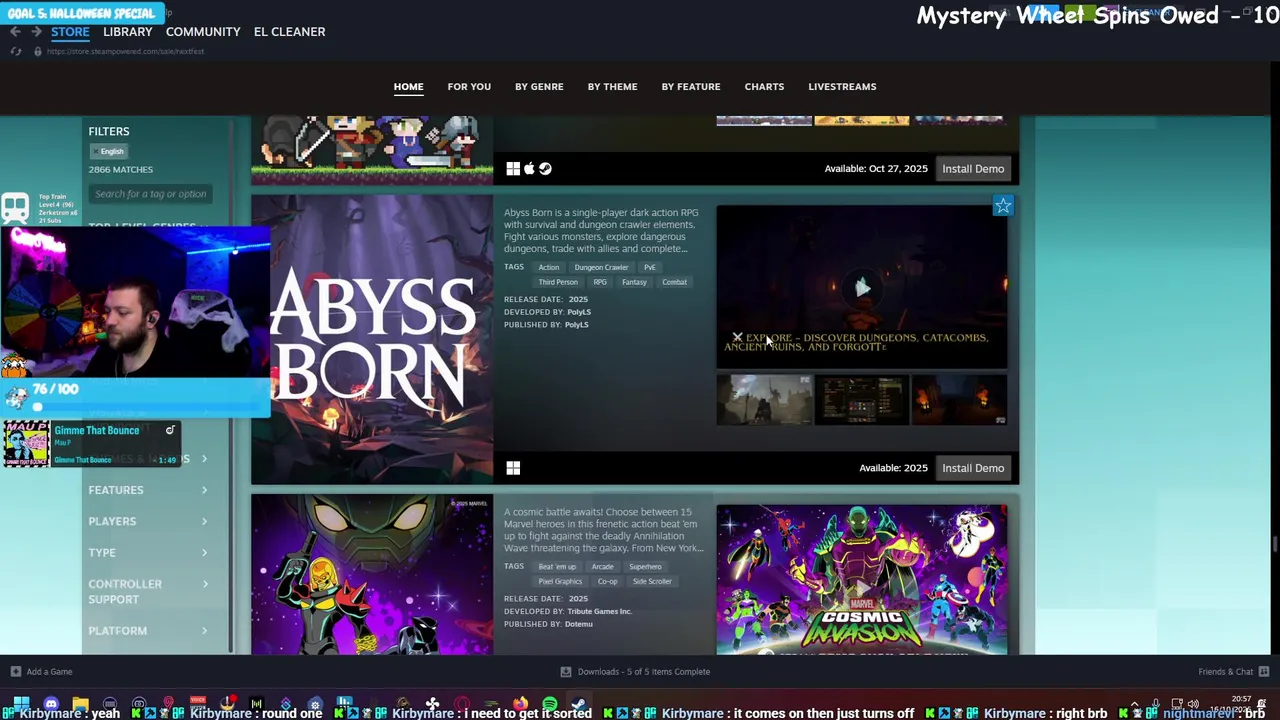This screenshot has width=1280, height=720.
Task: Click the Apple platform icon on pixel-art game card
Action: 529,169
